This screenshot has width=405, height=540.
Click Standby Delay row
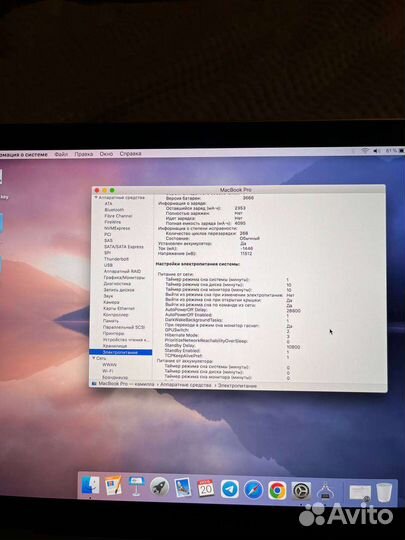click(232, 345)
